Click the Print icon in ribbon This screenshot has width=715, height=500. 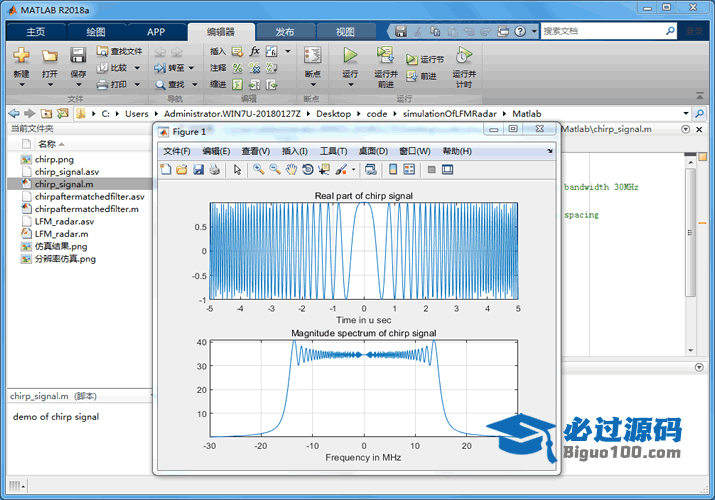click(102, 84)
